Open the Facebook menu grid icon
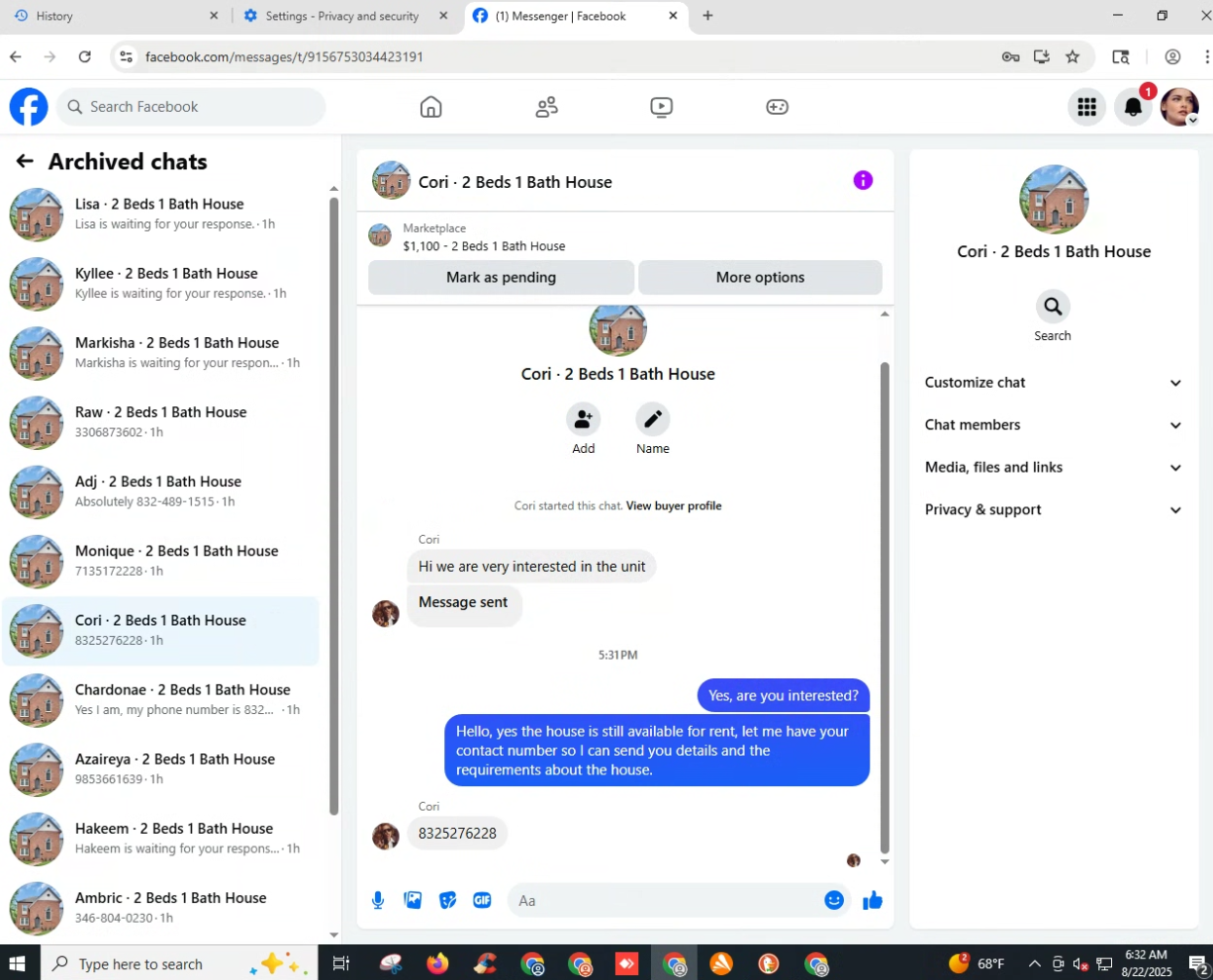 click(1086, 107)
